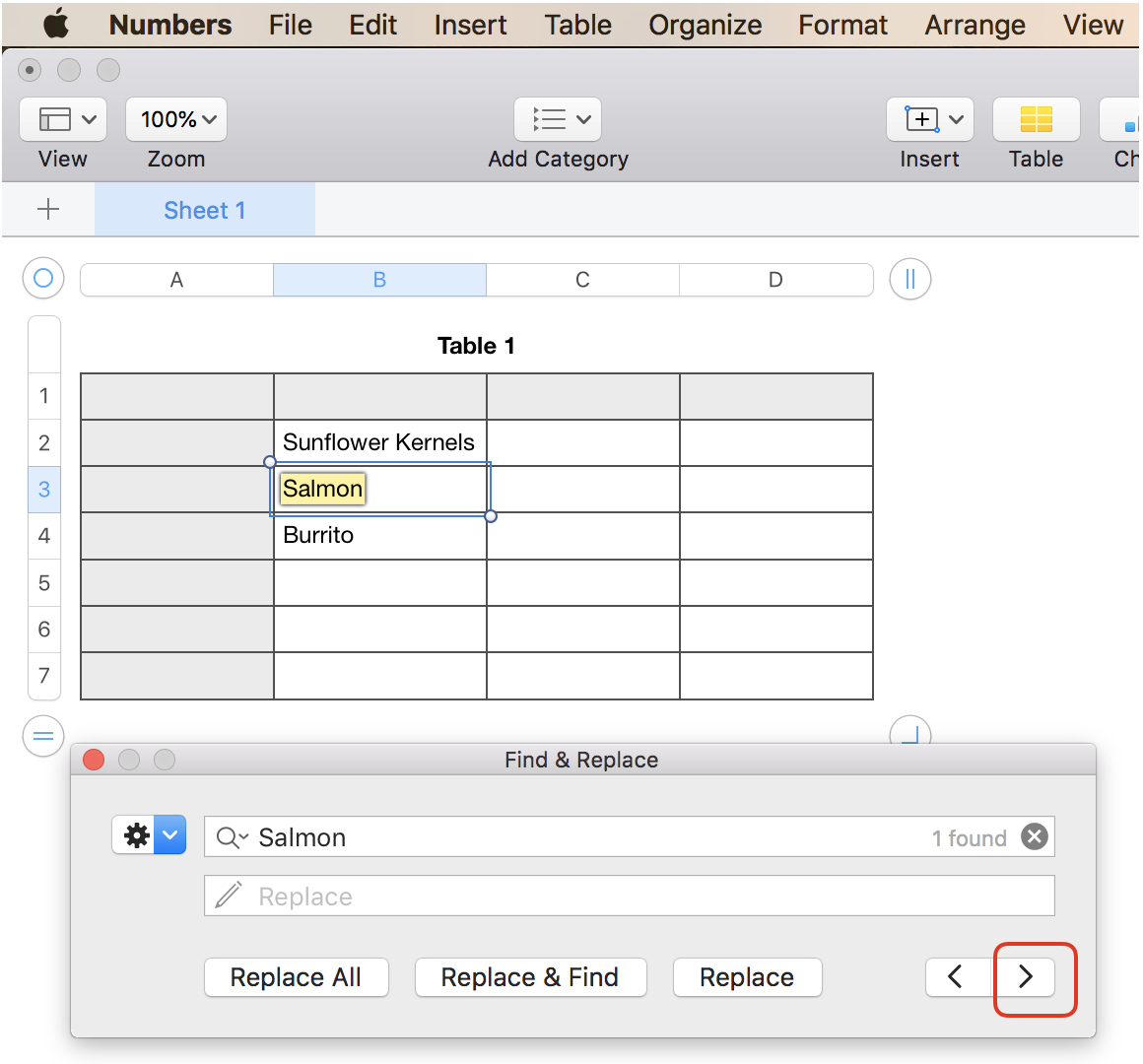
Task: Select row 1 header
Action: (x=44, y=396)
